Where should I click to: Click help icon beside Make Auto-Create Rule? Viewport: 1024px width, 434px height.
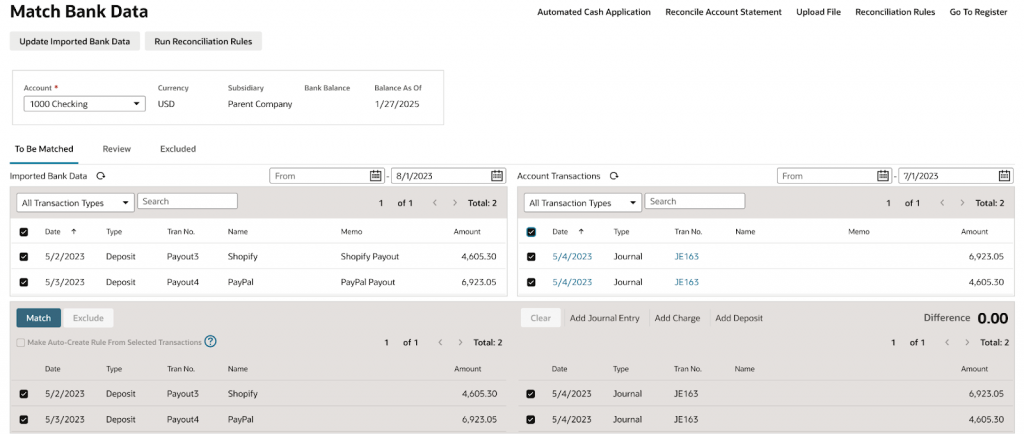click(211, 342)
